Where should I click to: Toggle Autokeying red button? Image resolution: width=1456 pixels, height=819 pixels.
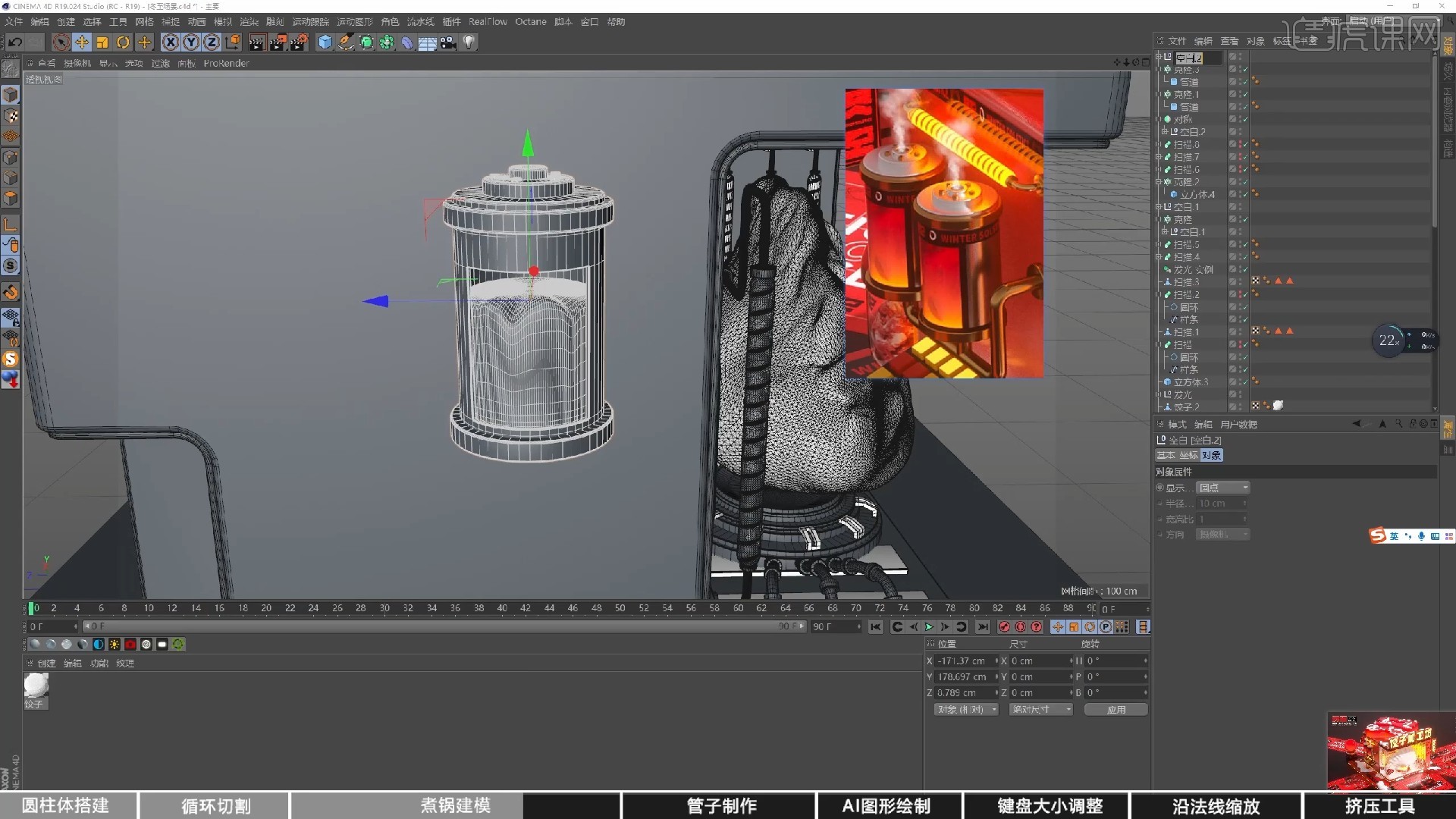pos(1020,627)
